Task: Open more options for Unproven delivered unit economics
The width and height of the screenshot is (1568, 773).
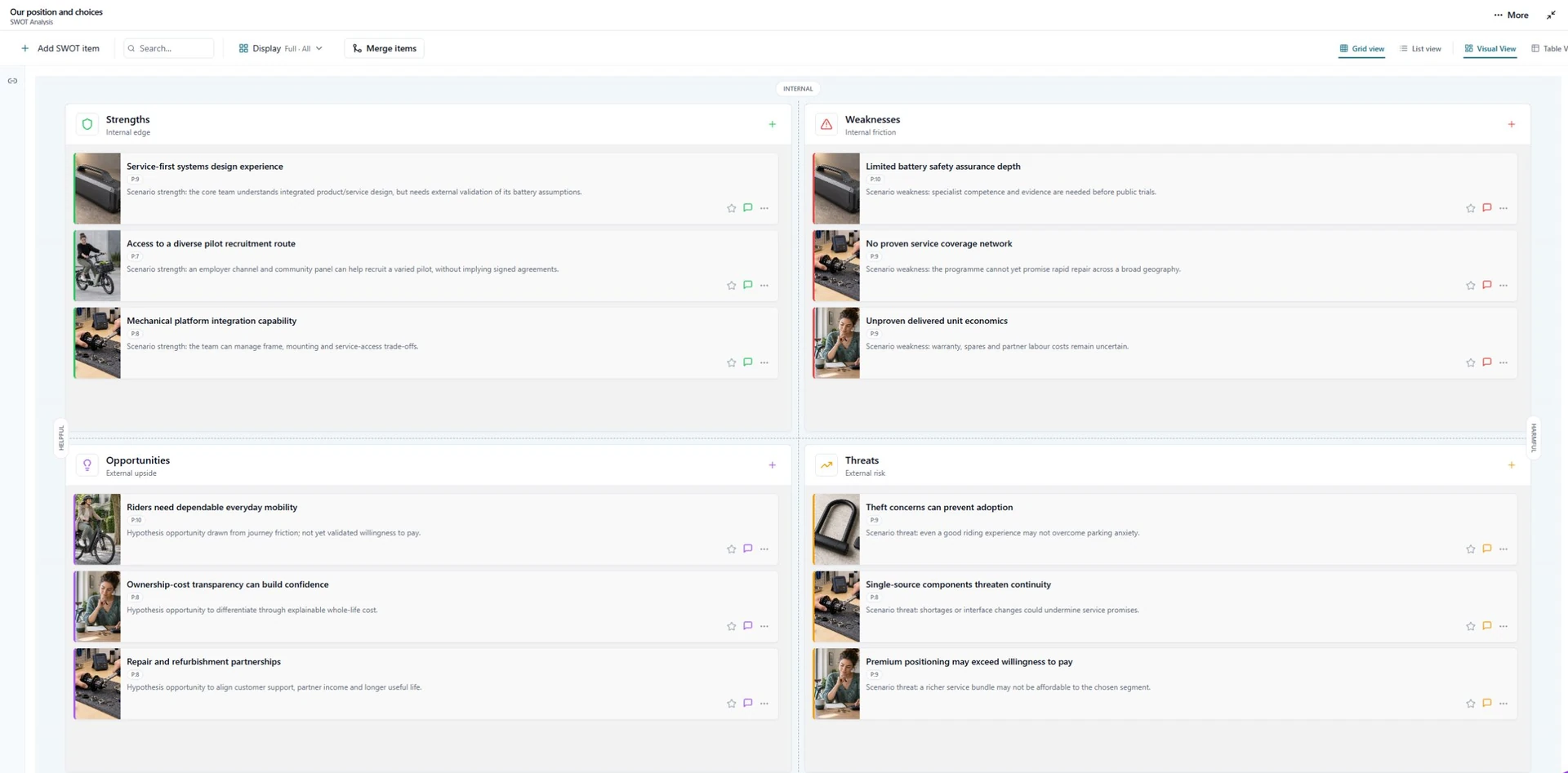Action: pyautogui.click(x=1503, y=362)
